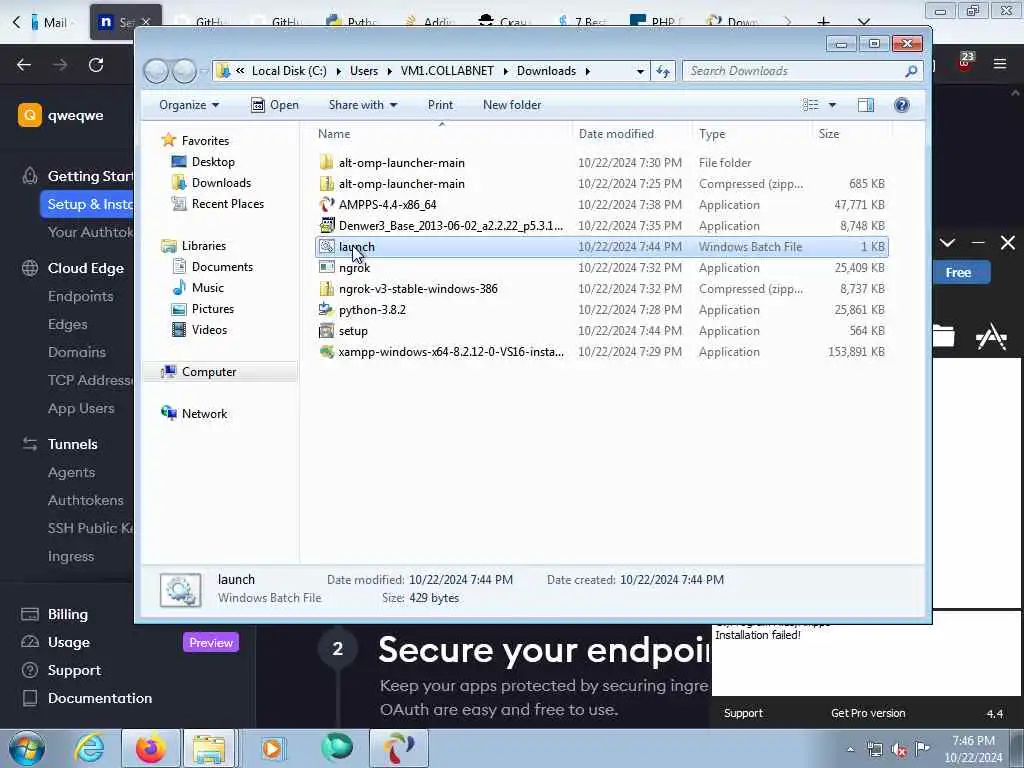This screenshot has width=1024, height=768.
Task: Click Endpoints in ngrok sidebar
Action: (80, 296)
